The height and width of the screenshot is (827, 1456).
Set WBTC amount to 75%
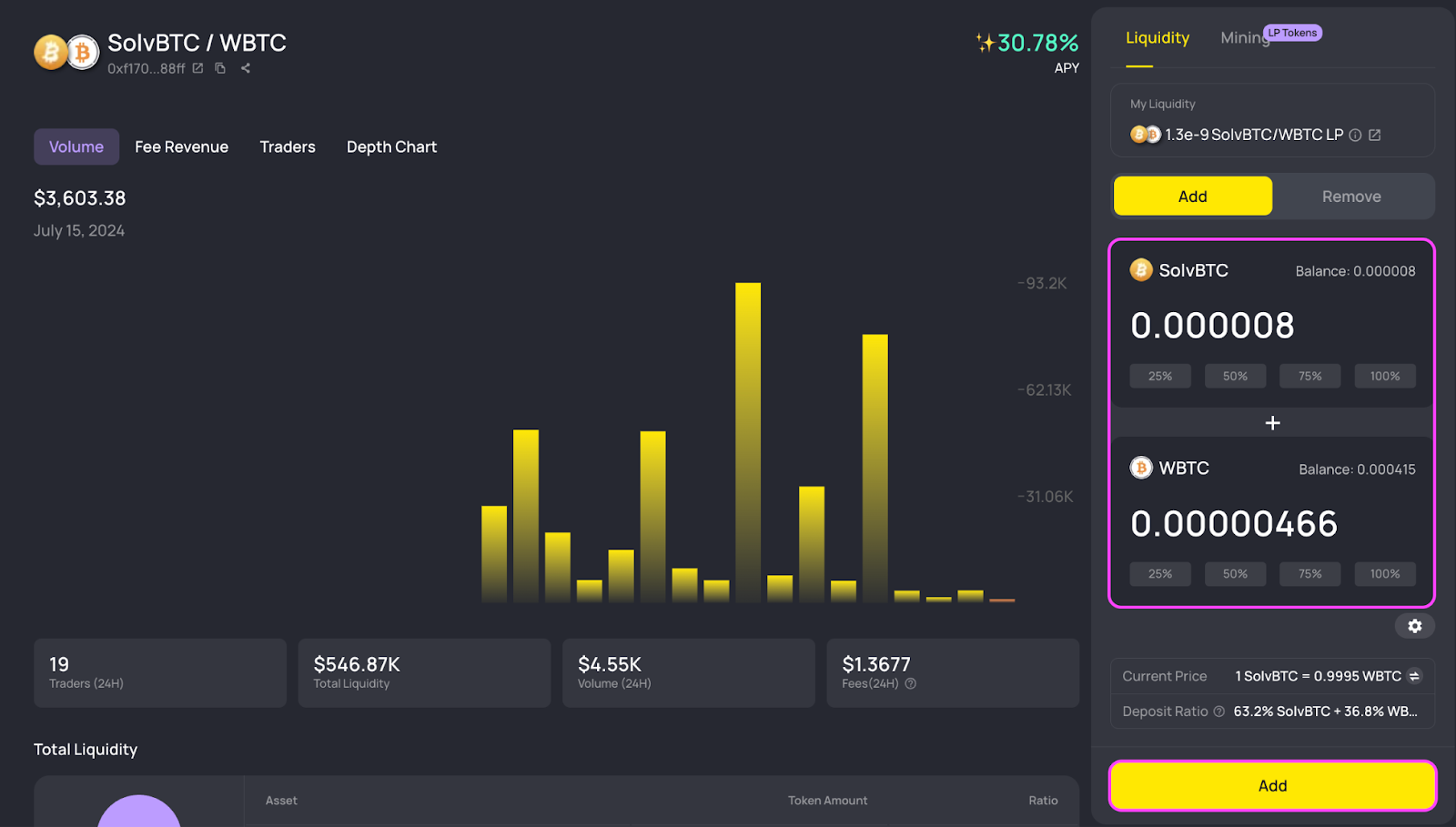(x=1310, y=574)
